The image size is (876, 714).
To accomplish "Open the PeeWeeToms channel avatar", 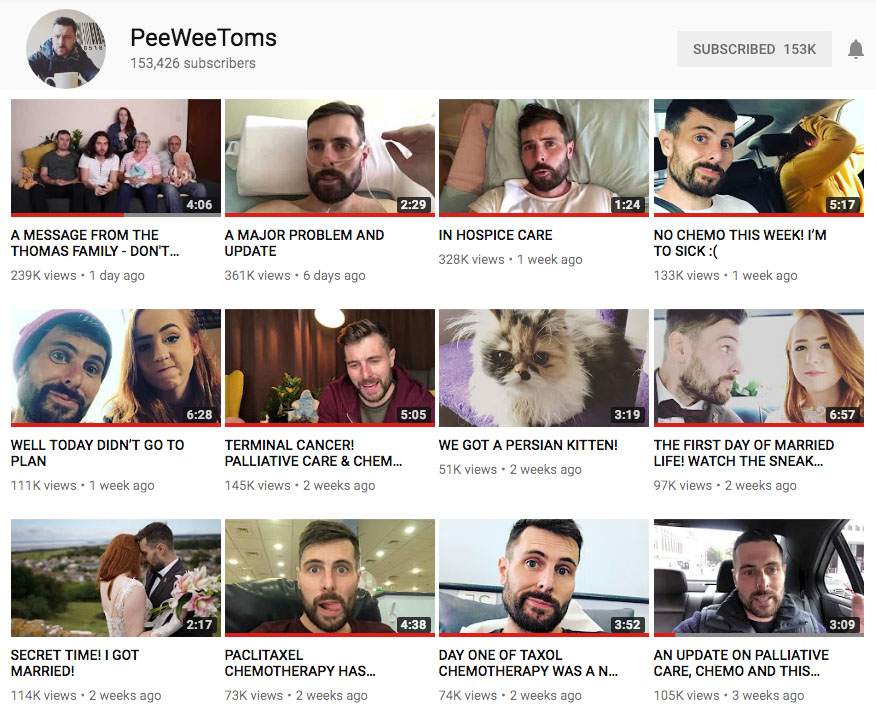I will click(x=65, y=49).
